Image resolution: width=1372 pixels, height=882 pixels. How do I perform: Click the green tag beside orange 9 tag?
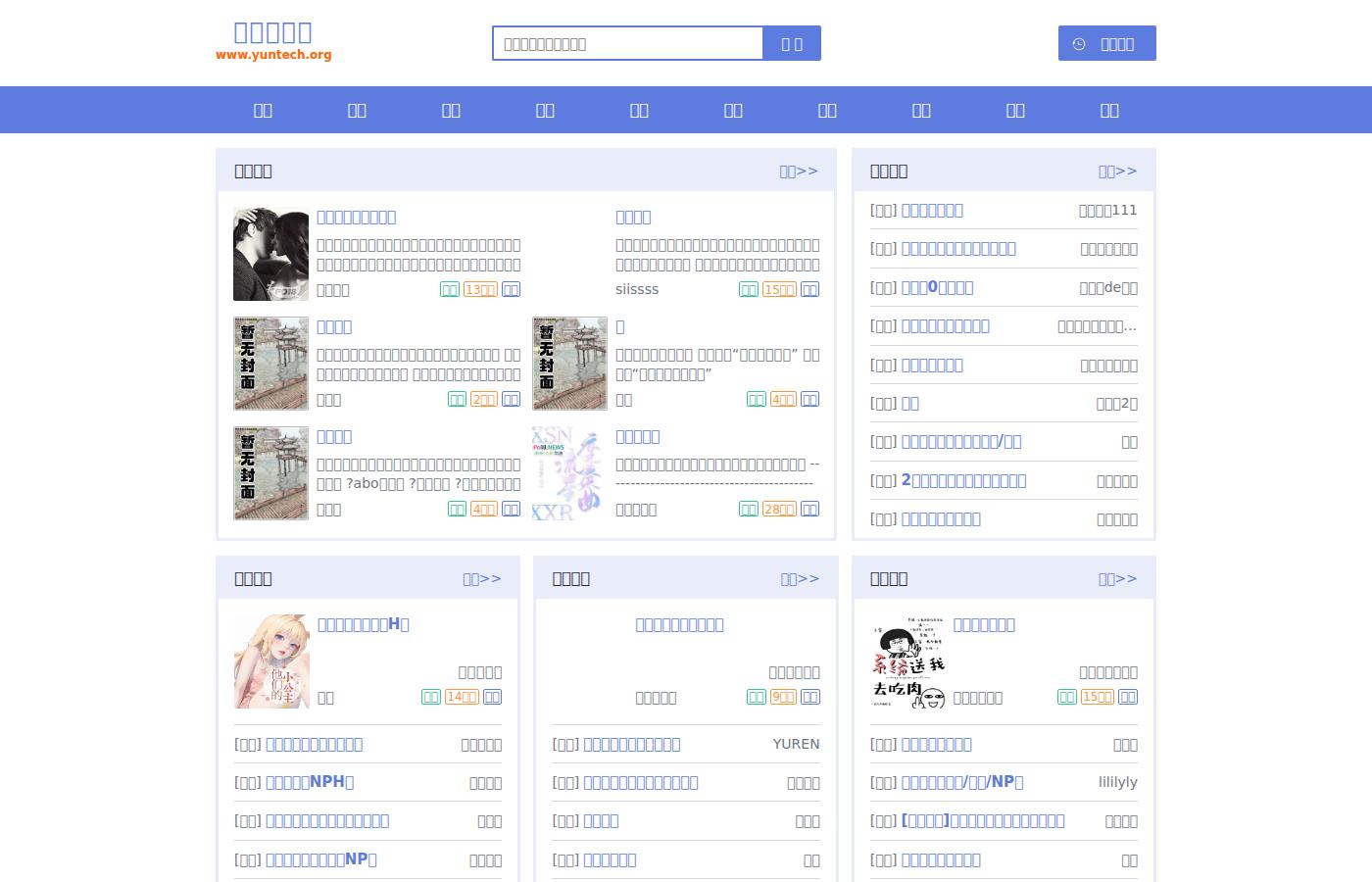pos(756,697)
